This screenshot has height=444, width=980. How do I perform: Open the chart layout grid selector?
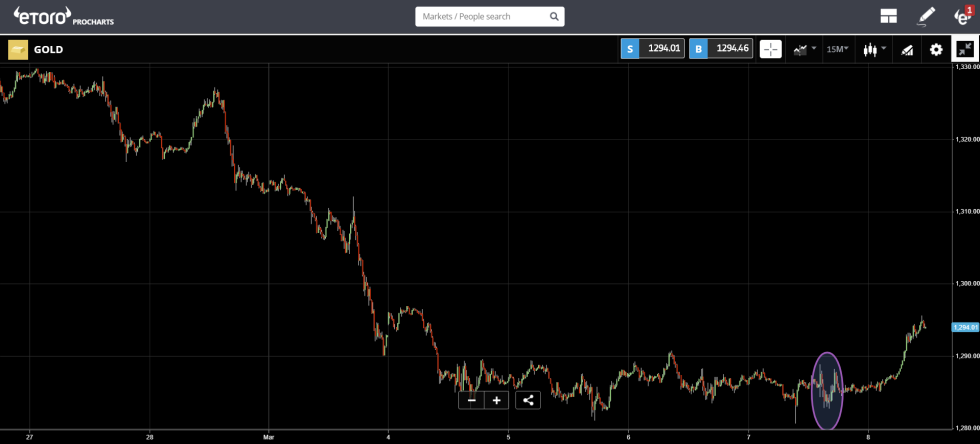(x=888, y=16)
